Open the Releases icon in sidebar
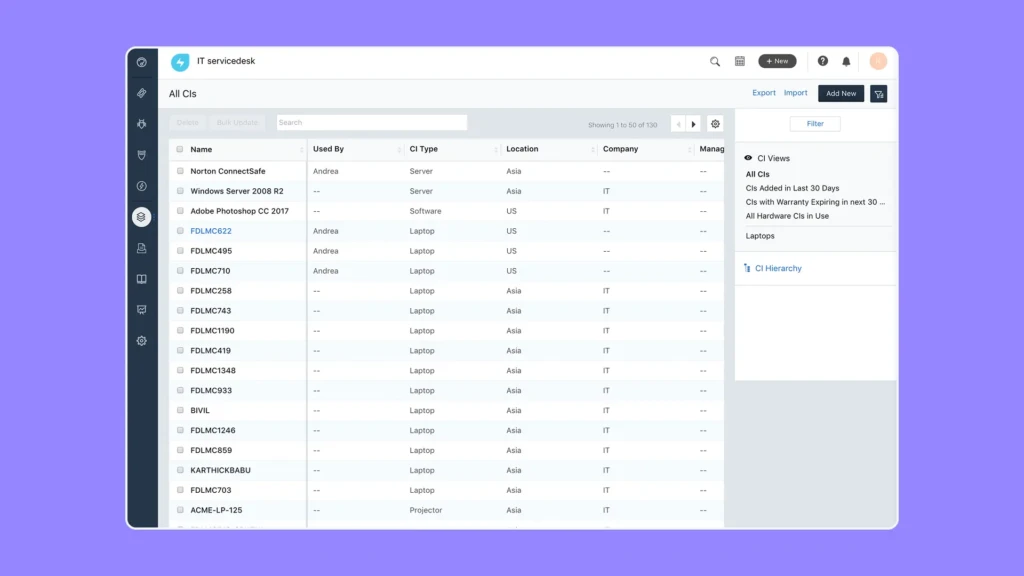Screen dimensions: 1024x576 click(x=142, y=186)
